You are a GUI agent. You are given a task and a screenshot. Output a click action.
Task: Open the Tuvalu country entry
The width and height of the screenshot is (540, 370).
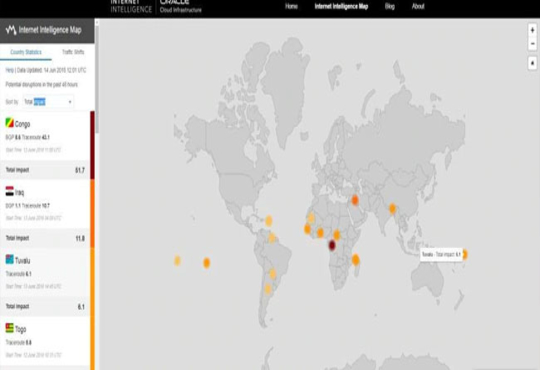[45, 272]
